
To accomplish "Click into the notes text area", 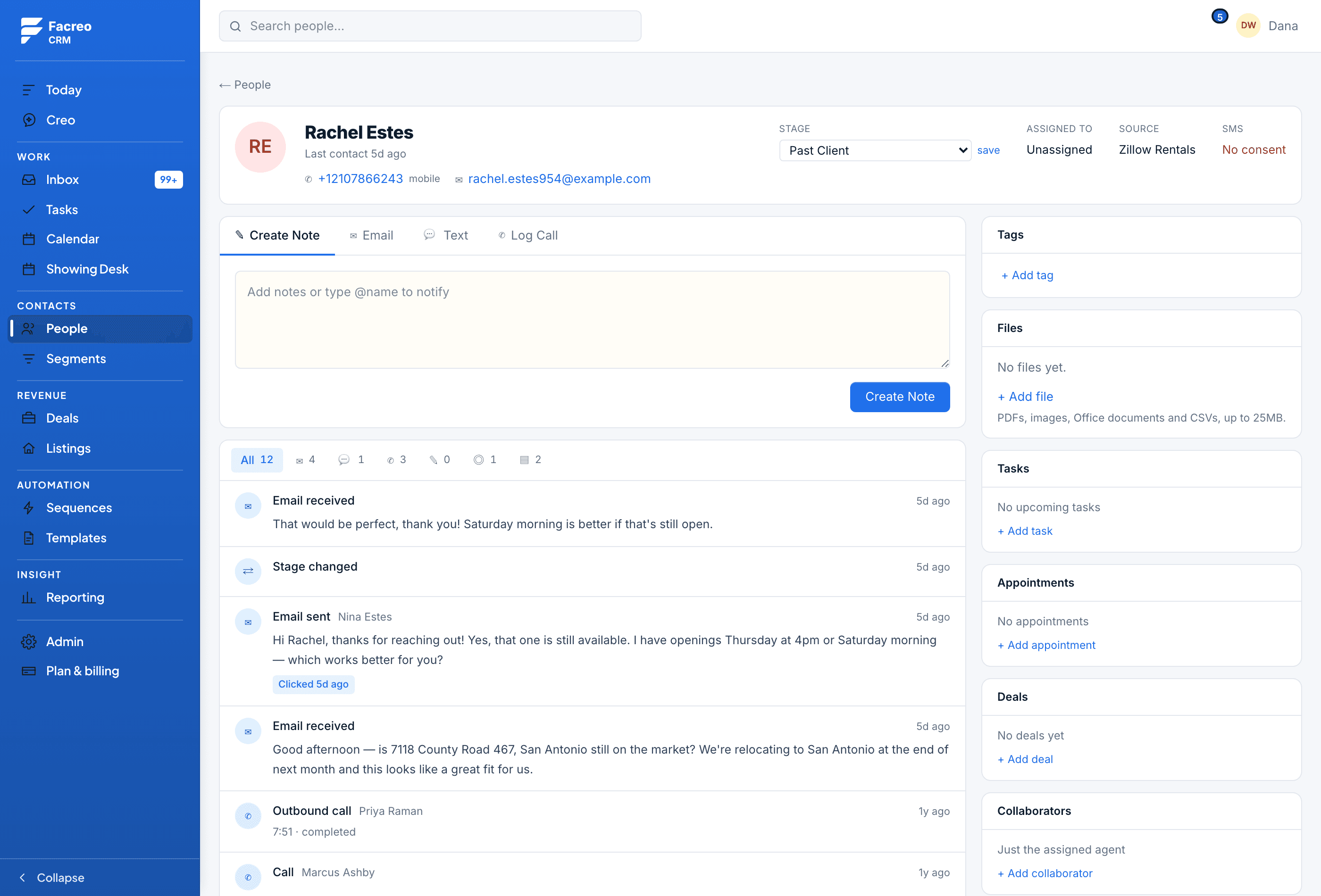I will [592, 320].
